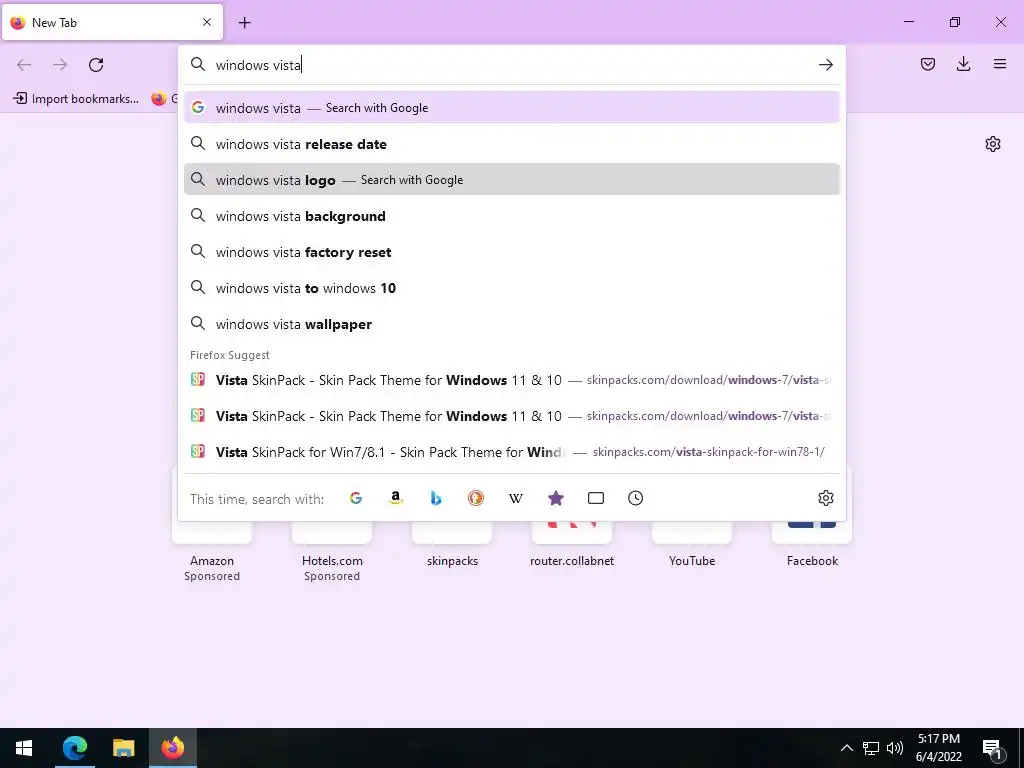This screenshot has width=1024, height=768.
Task: Open Vista SkinPack for Win7/8.1 result
Action: click(511, 452)
